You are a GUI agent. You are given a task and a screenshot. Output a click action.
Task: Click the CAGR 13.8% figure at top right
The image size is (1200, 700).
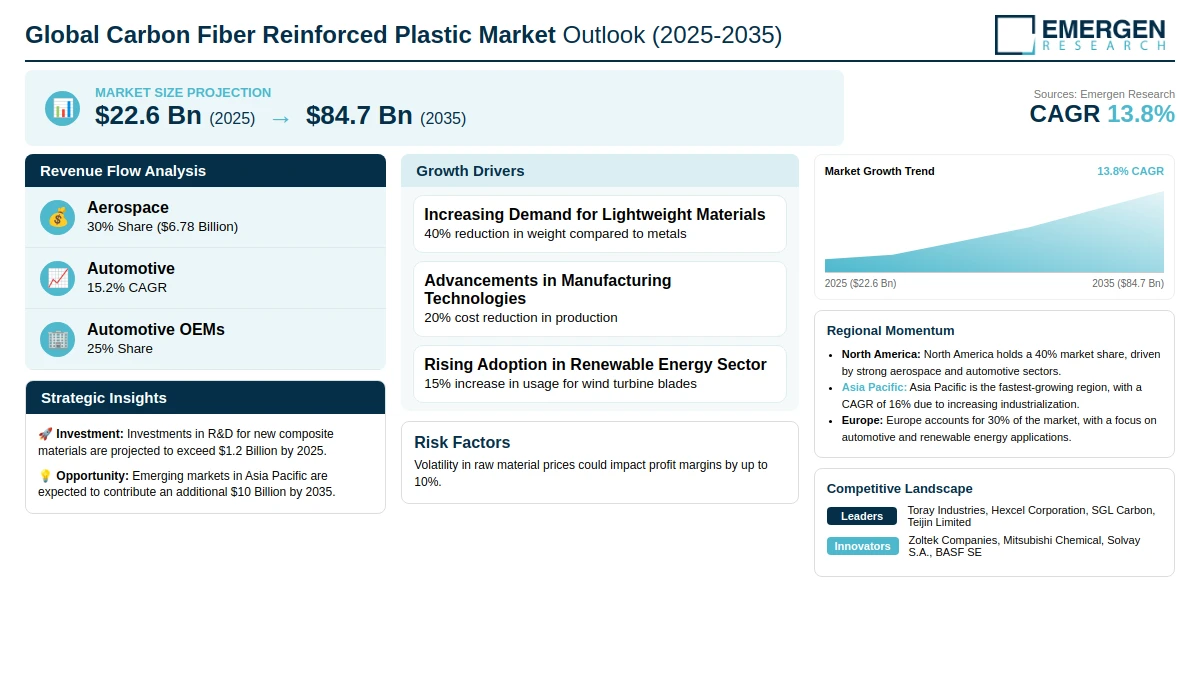click(x=1101, y=115)
